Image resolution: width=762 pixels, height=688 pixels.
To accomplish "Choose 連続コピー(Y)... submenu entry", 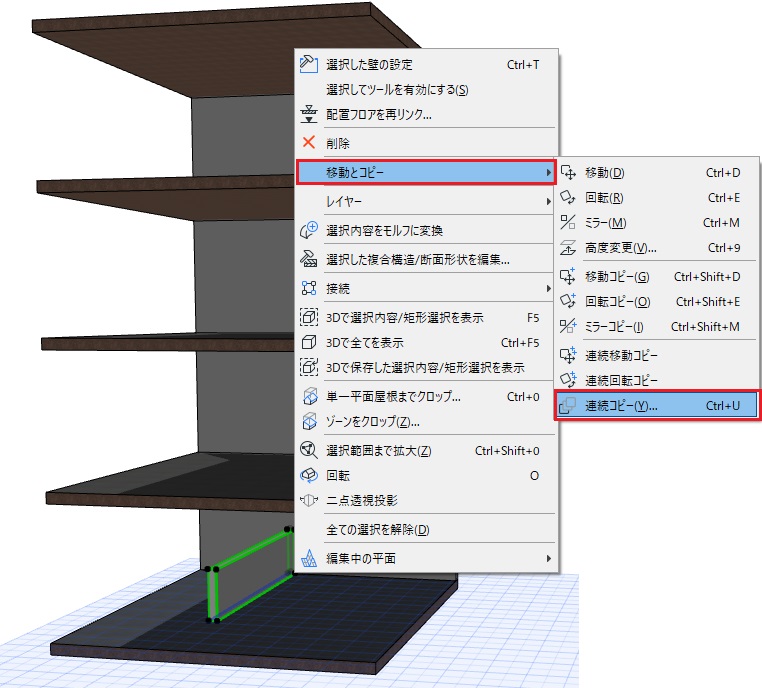I will [657, 405].
